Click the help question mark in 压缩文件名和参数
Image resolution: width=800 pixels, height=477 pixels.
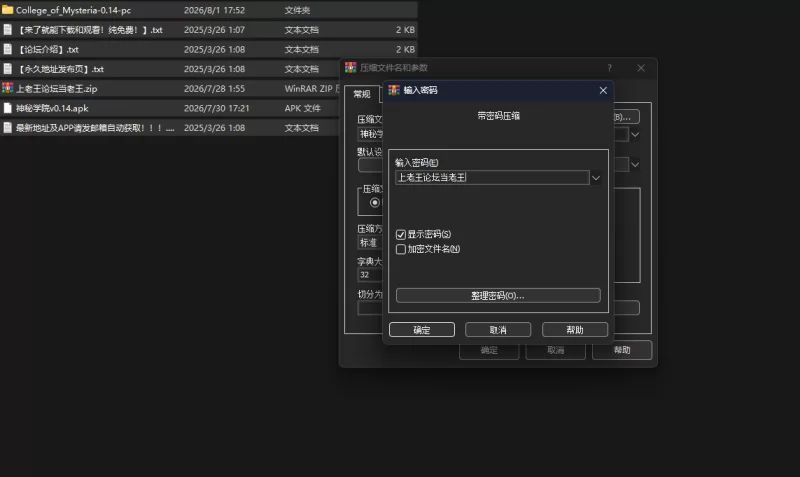tap(610, 68)
